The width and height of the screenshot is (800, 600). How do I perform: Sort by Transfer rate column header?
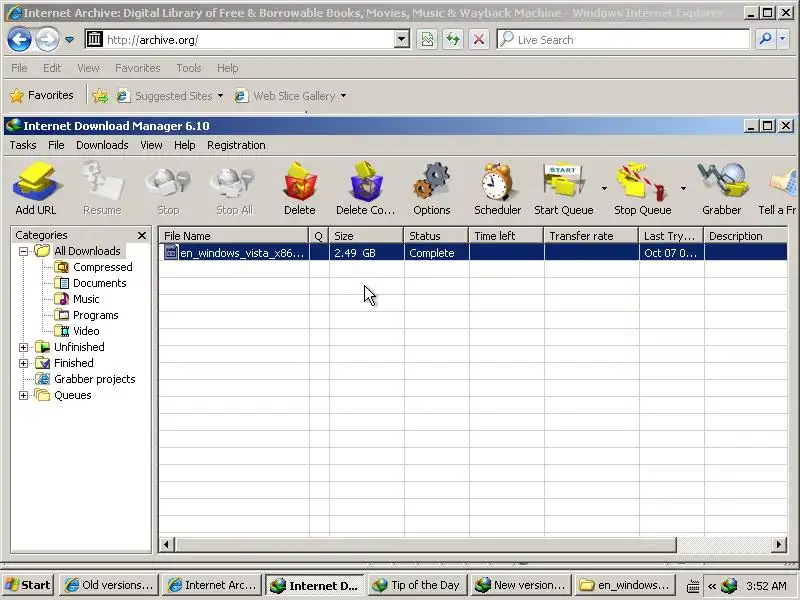(x=591, y=236)
